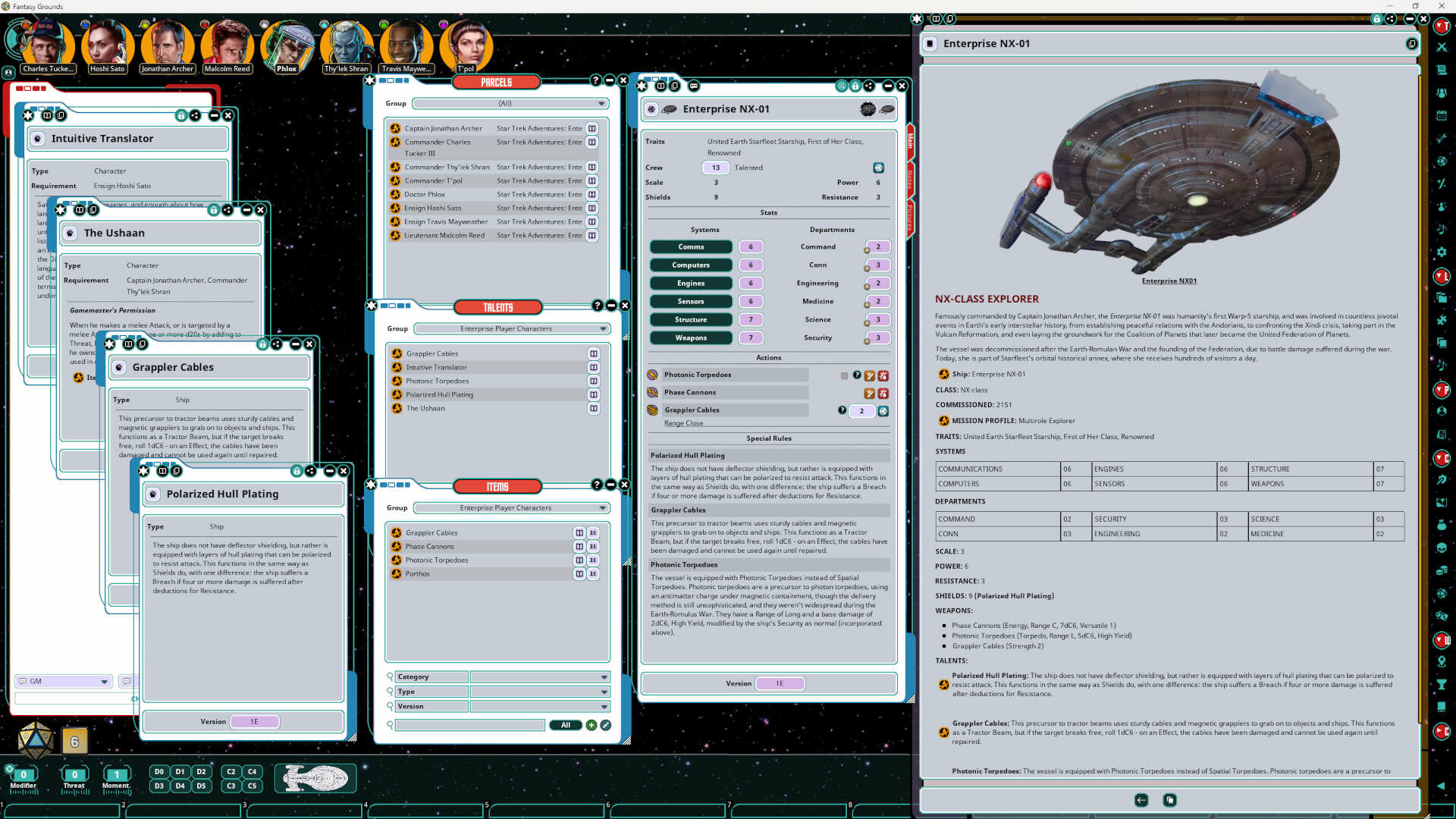This screenshot has width=1456, height=819.
Task: Select the Items window header tab
Action: point(498,486)
